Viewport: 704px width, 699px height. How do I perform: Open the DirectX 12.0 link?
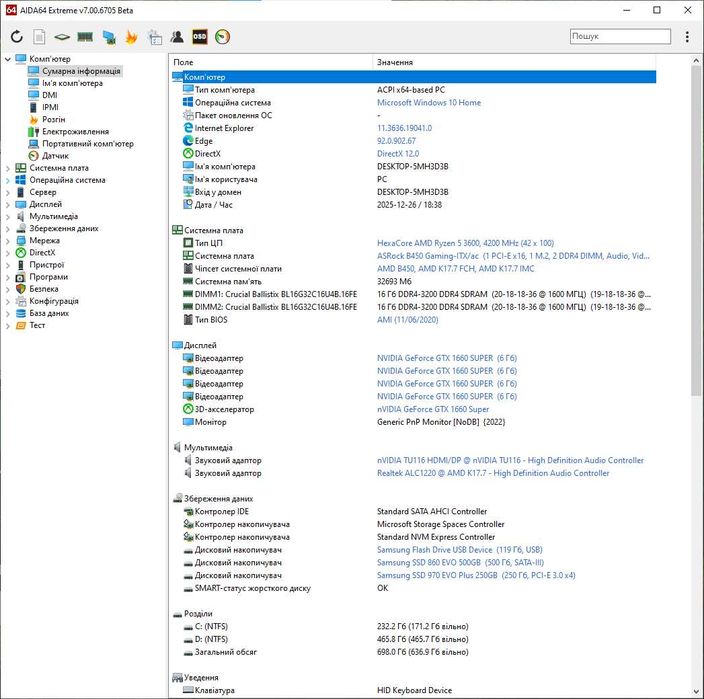398,154
